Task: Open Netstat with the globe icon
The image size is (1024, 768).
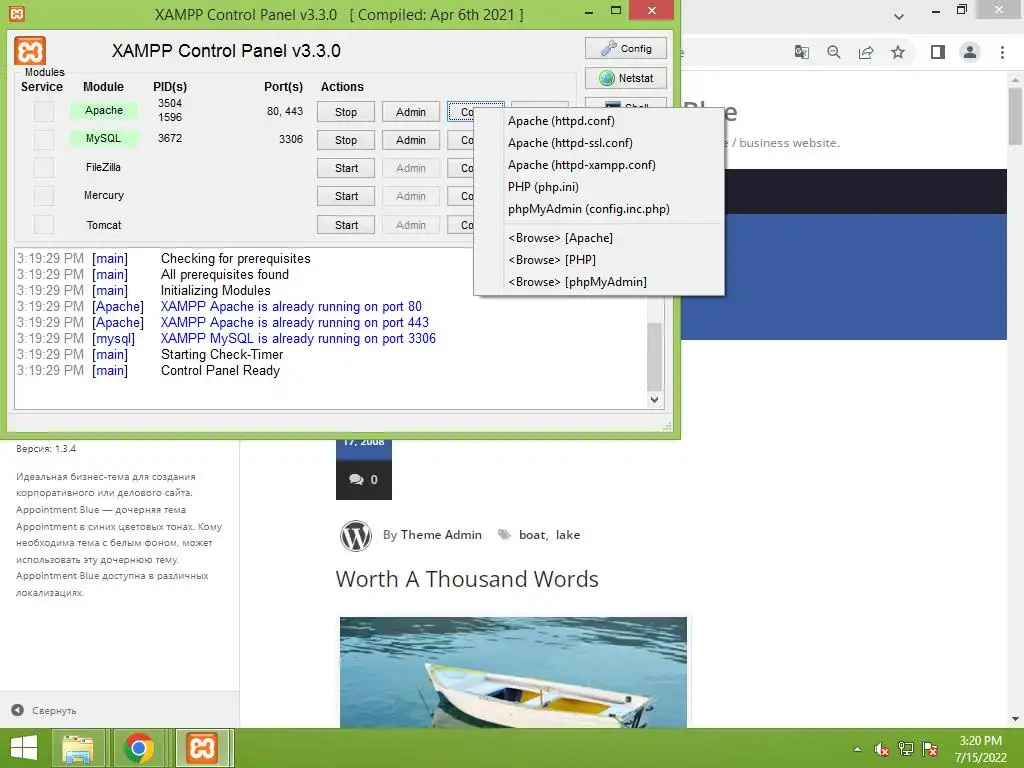Action: [626, 78]
